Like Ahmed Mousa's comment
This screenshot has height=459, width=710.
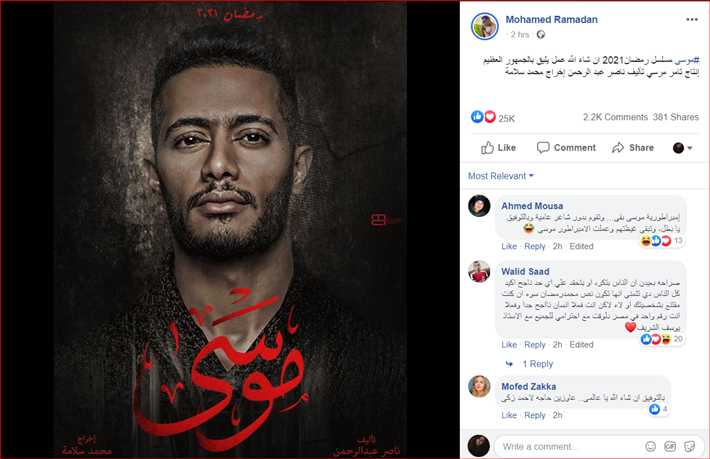click(509, 246)
